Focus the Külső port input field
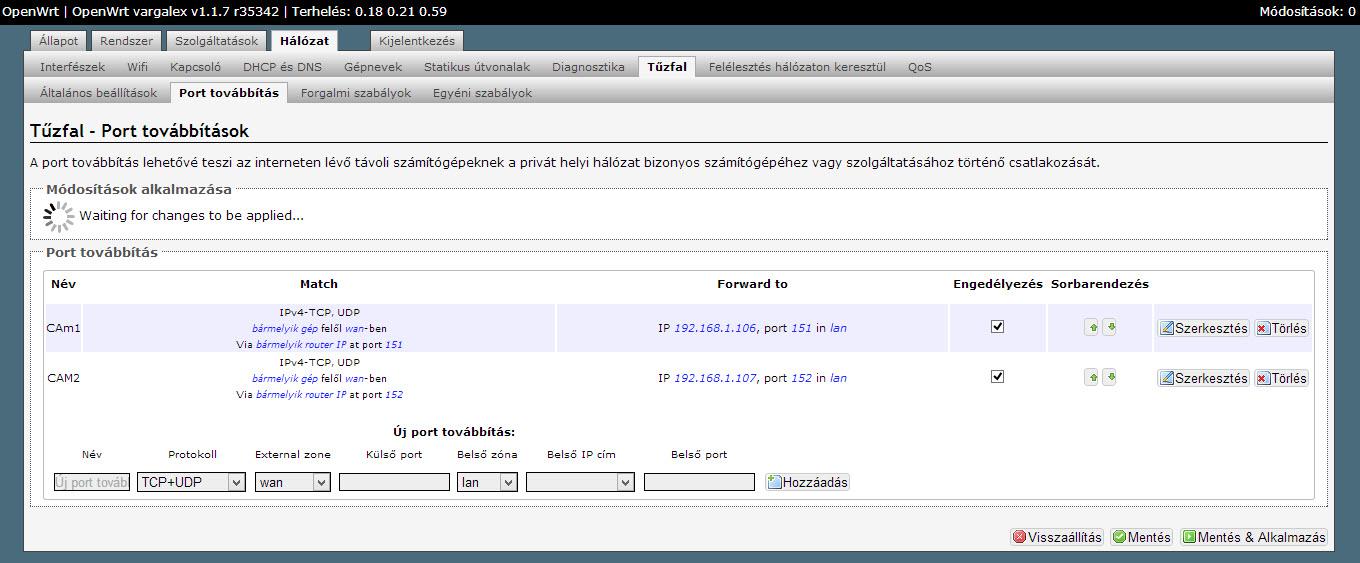Viewport: 1360px width, 563px height. (394, 482)
